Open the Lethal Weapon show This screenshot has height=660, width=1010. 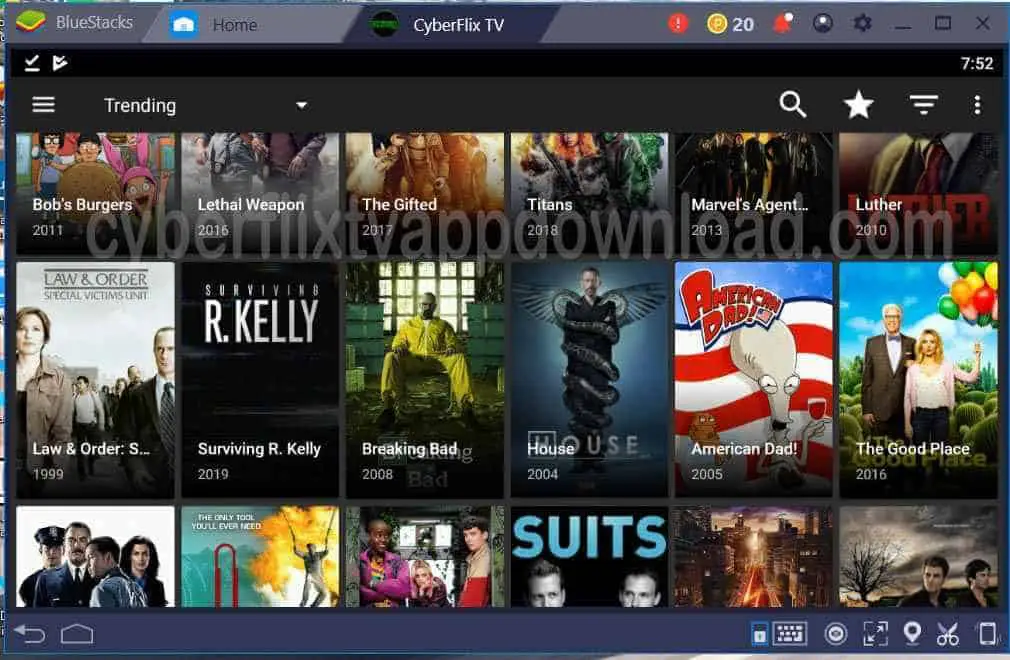(x=260, y=193)
